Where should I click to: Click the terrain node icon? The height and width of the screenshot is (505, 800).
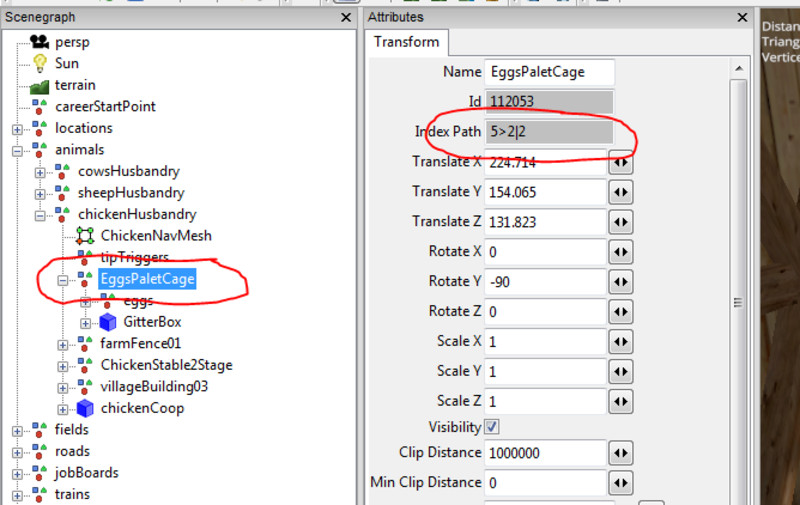coord(39,85)
